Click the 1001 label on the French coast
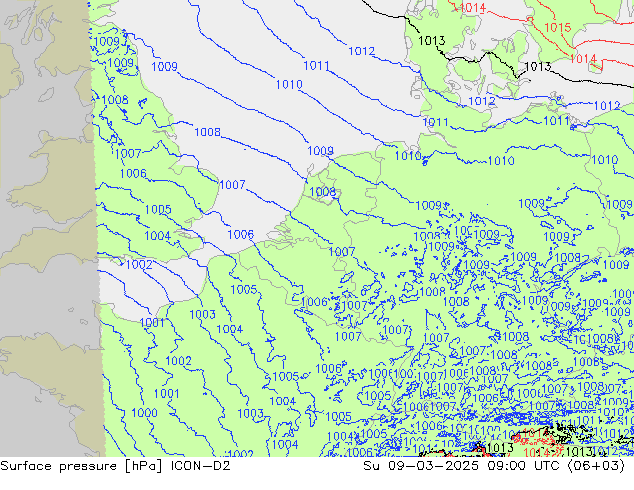Viewport: 634px width, 490px height. [x=152, y=323]
